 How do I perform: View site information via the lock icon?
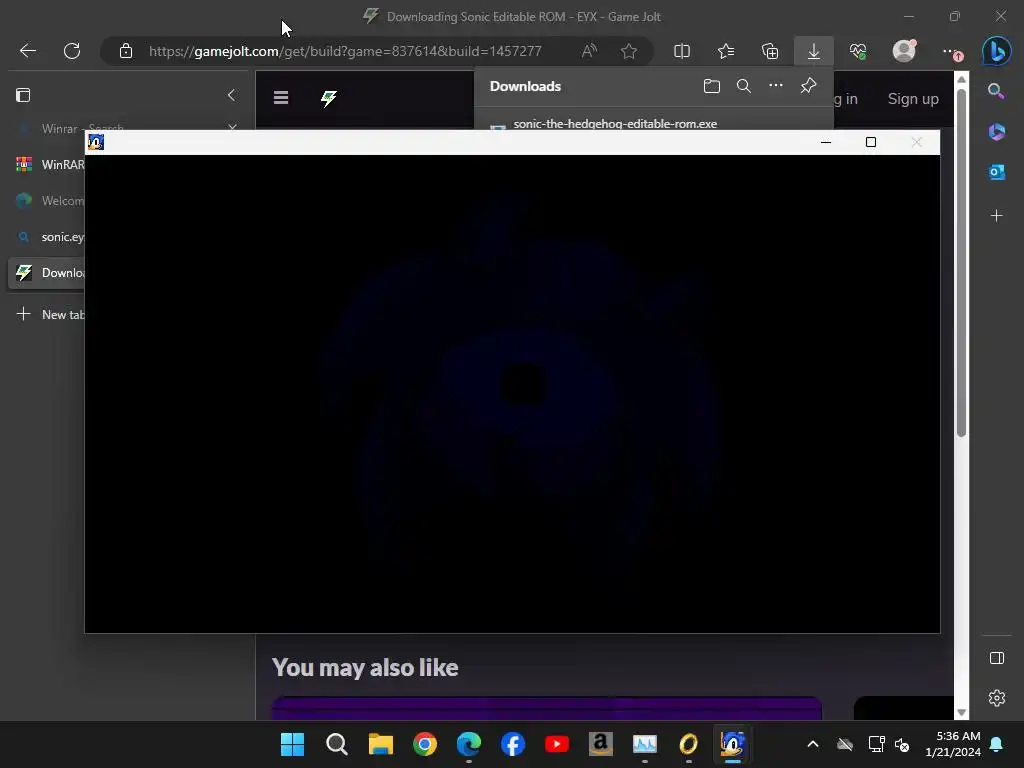click(x=126, y=51)
